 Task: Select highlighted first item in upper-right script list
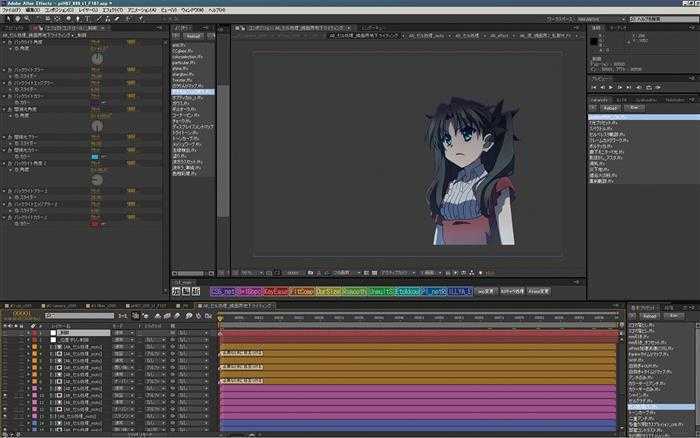(x=644, y=117)
